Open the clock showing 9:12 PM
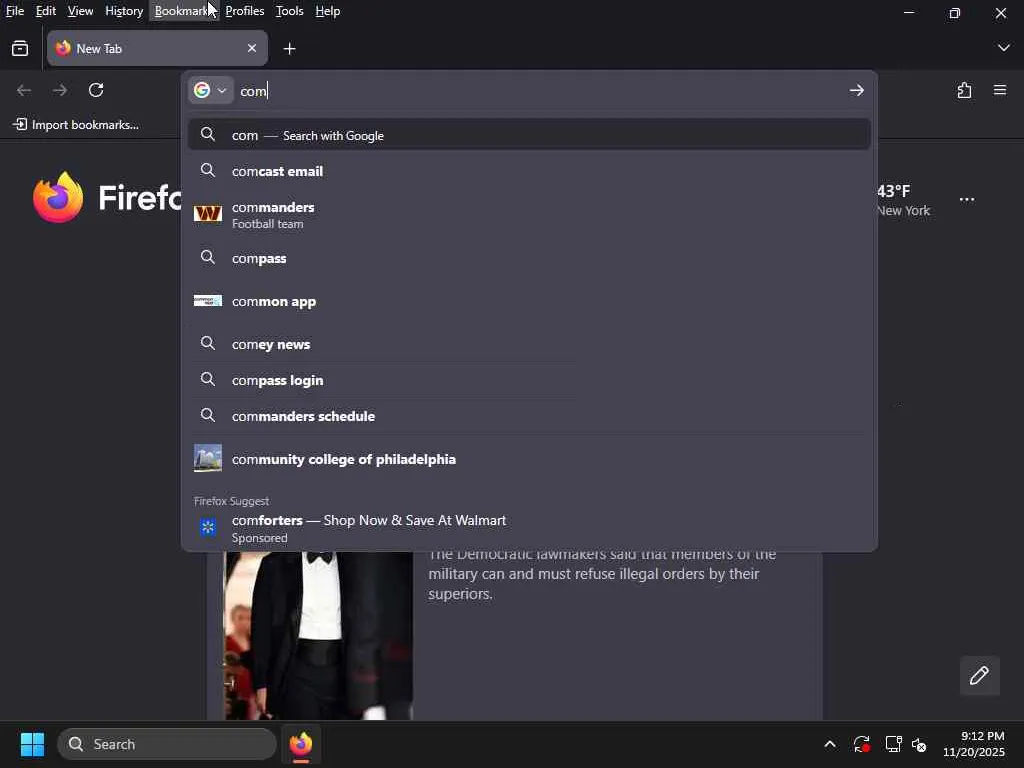This screenshot has height=768, width=1024. pyautogui.click(x=974, y=744)
